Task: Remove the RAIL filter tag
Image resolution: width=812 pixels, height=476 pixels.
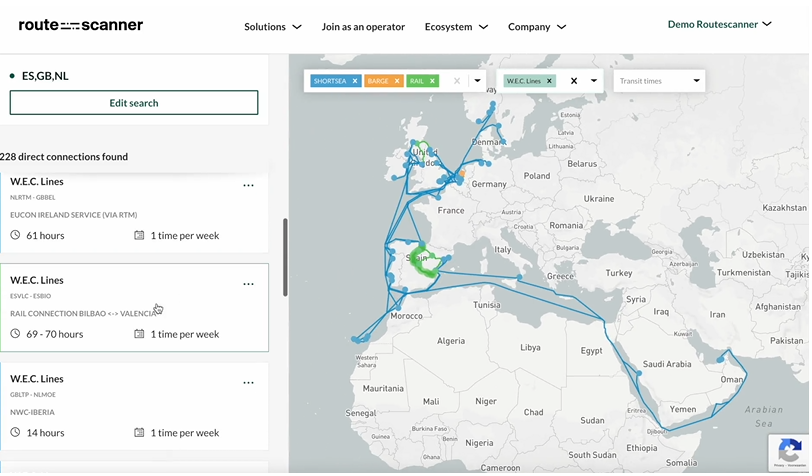Action: click(433, 81)
